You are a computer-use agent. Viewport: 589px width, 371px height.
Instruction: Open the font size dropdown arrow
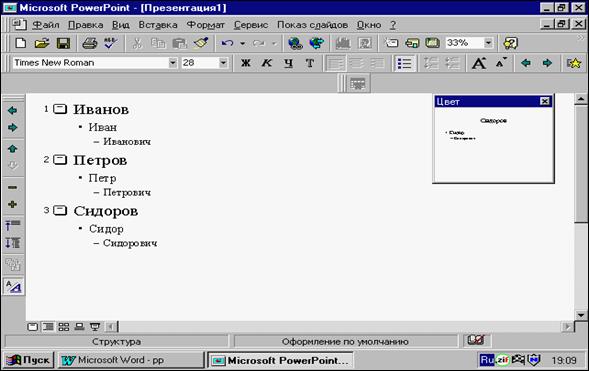click(223, 63)
